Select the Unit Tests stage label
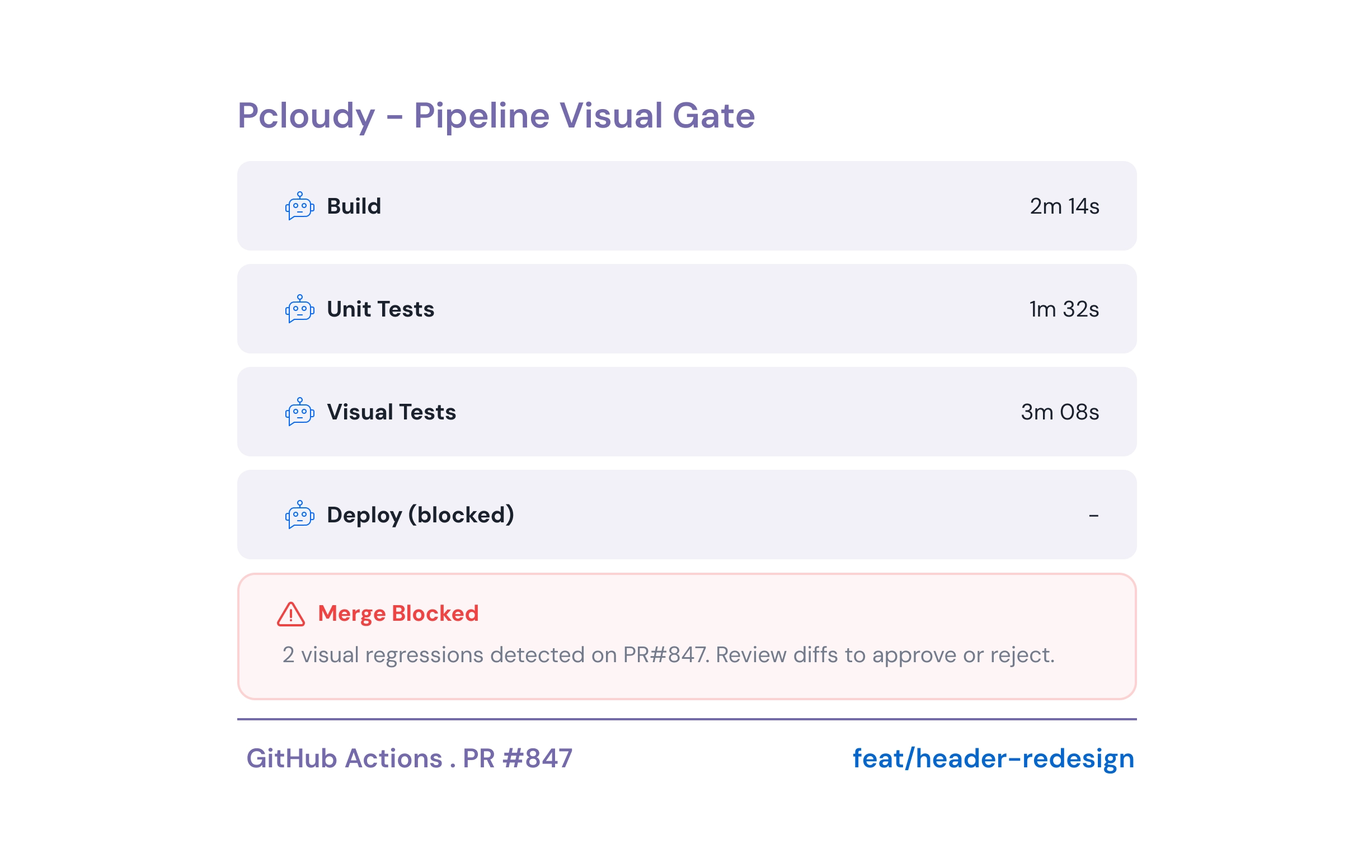The height and width of the screenshot is (868, 1372). [x=380, y=309]
